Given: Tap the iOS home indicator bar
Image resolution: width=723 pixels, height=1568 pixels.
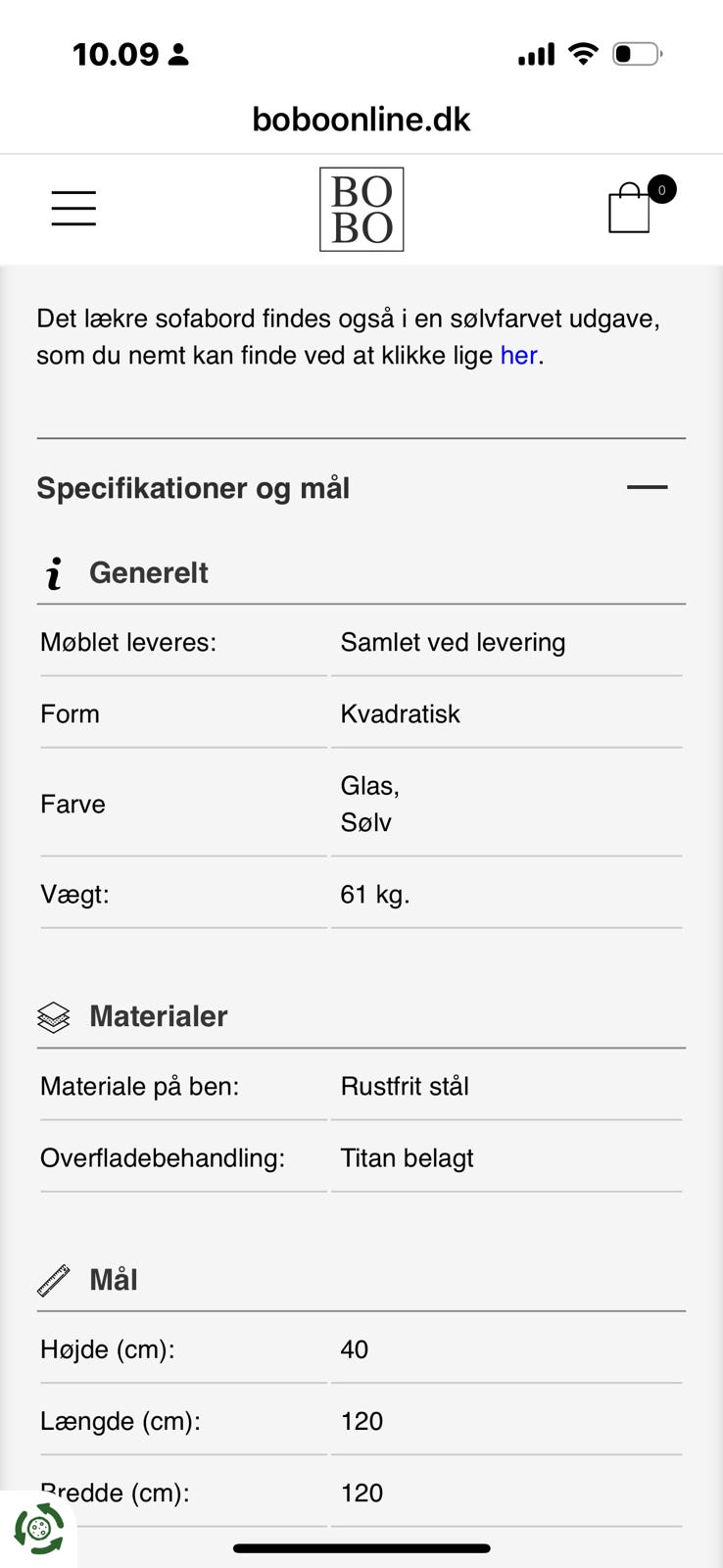Looking at the screenshot, I should [x=361, y=1548].
